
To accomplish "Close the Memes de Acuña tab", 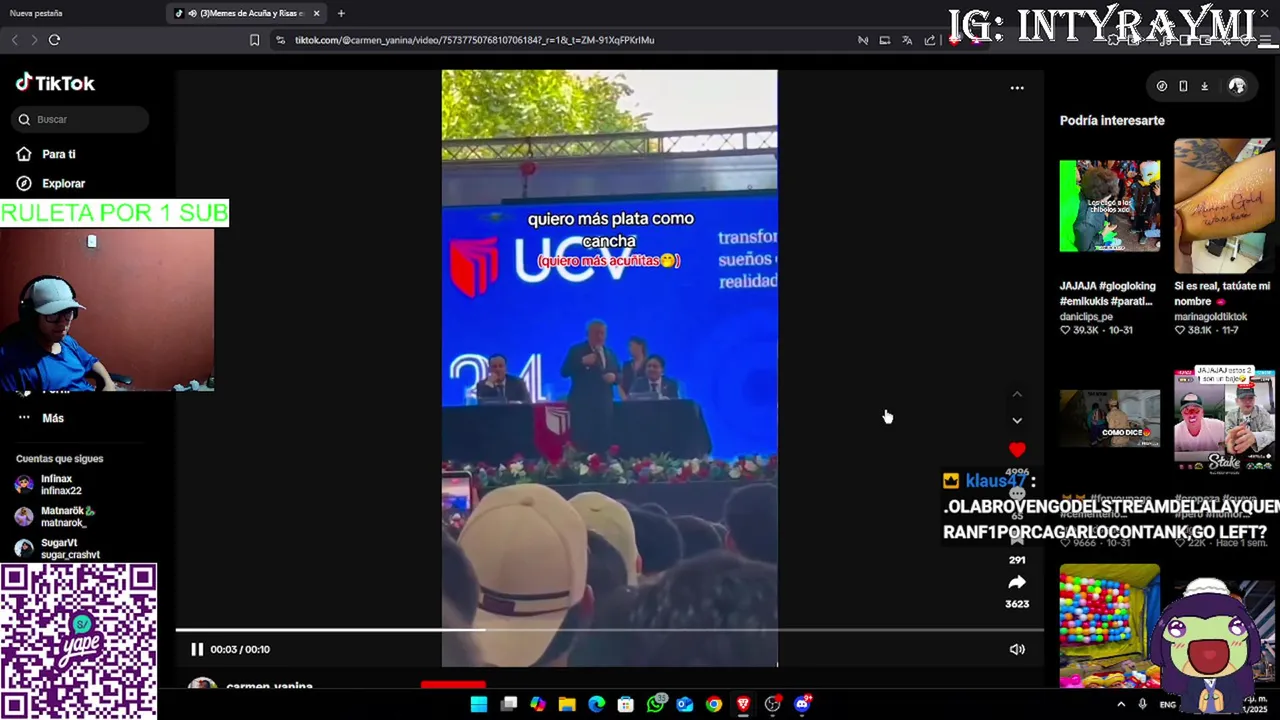I will 317,13.
